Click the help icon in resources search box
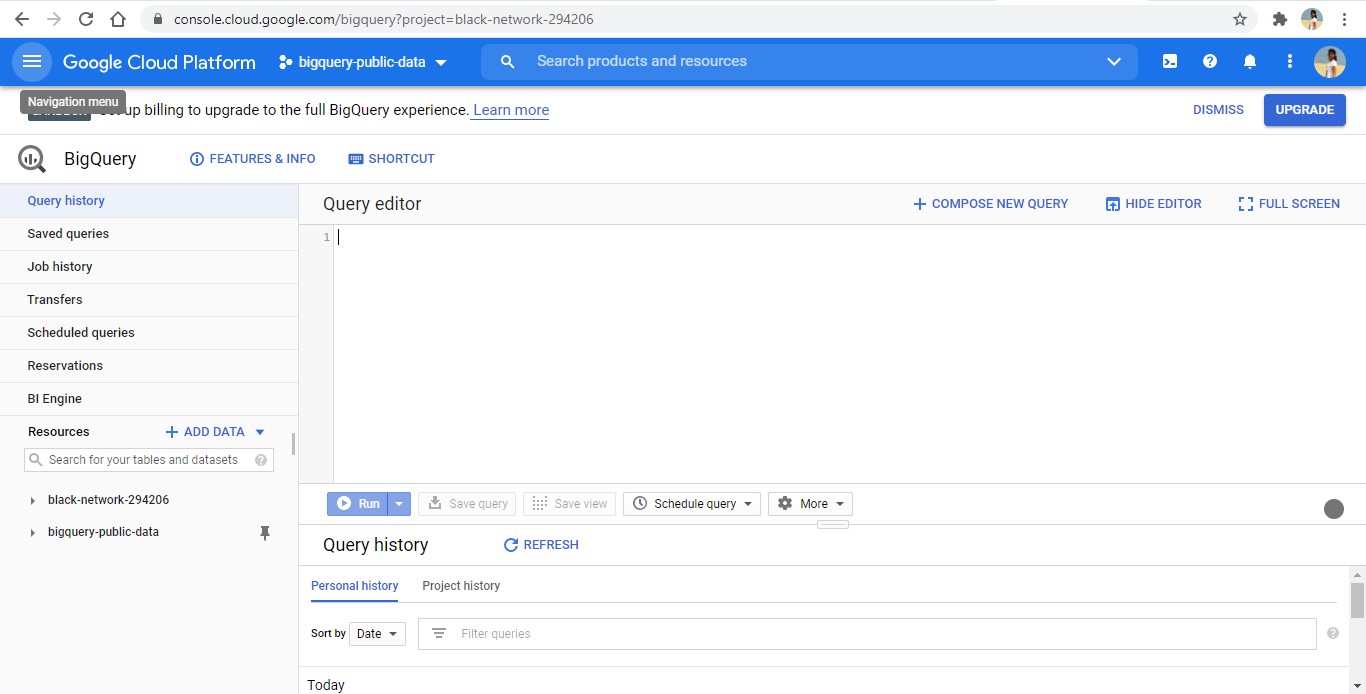 pos(261,460)
